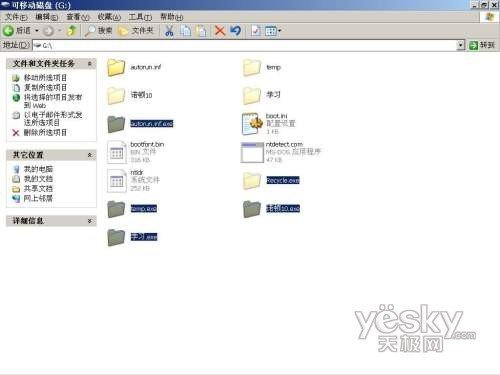Open the 收藏(A) menu
Viewport: 500px width, 375px height.
(x=109, y=17)
